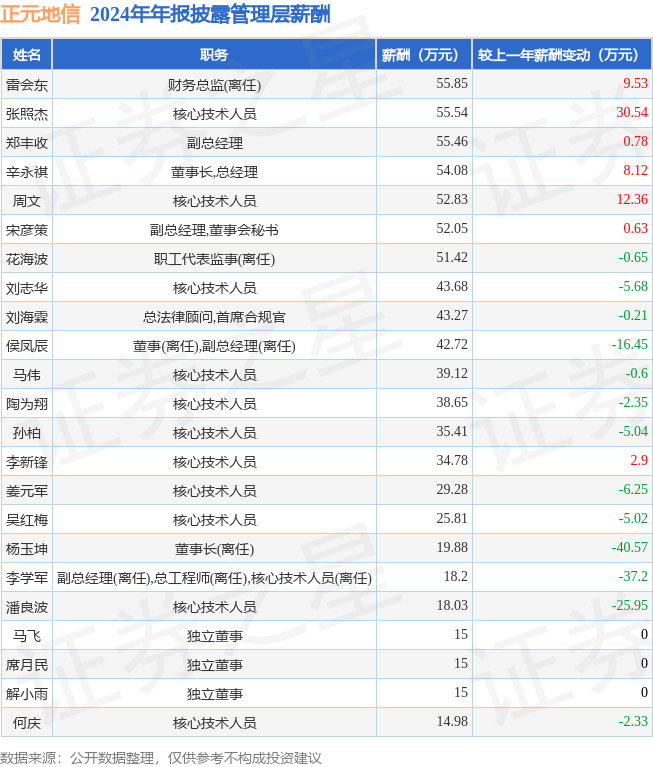653x767 pixels.
Task: Select the name 雷会东
Action: pos(27,85)
